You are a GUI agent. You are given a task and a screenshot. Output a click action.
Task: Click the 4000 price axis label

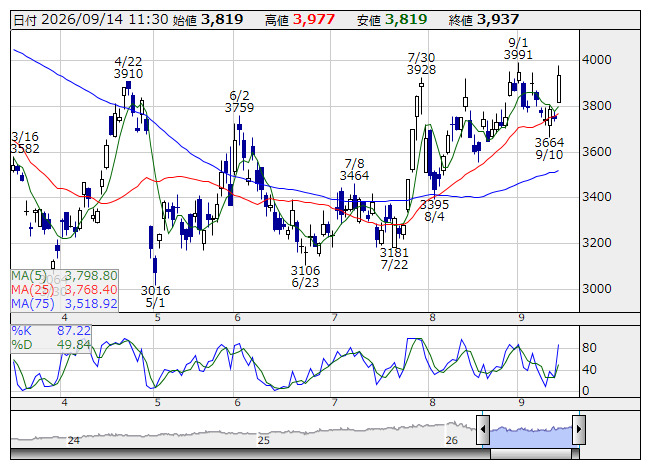597,60
